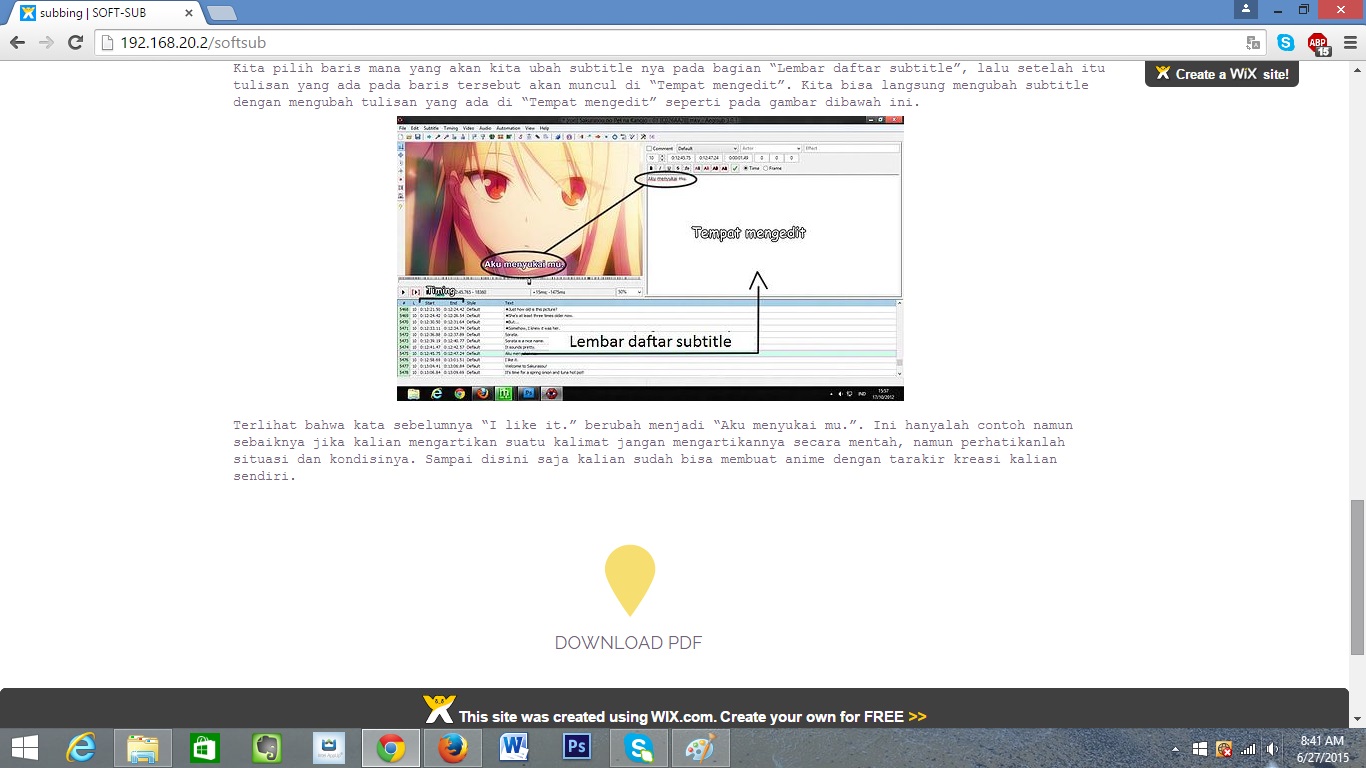Open the clock showing 8:41 AM
Image resolution: width=1366 pixels, height=768 pixels.
point(1323,749)
